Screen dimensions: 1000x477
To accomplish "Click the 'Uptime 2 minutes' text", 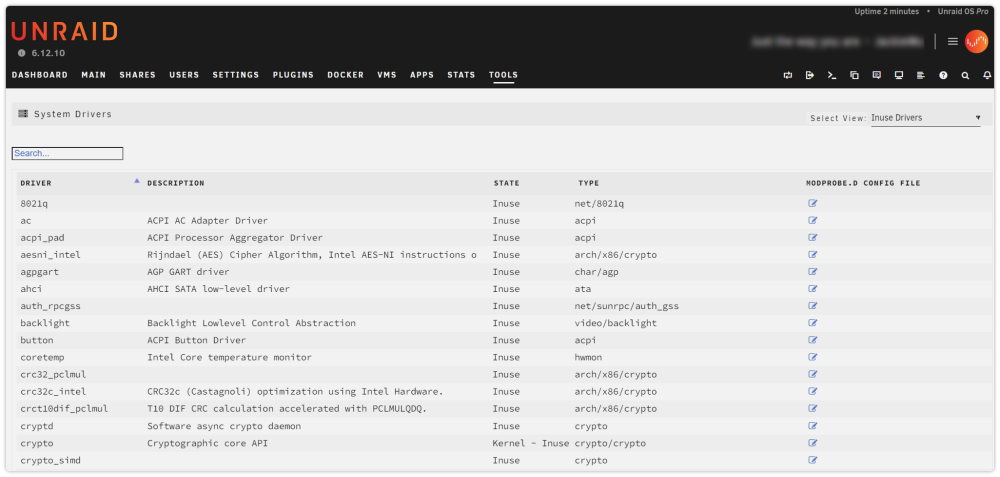I will tap(886, 11).
